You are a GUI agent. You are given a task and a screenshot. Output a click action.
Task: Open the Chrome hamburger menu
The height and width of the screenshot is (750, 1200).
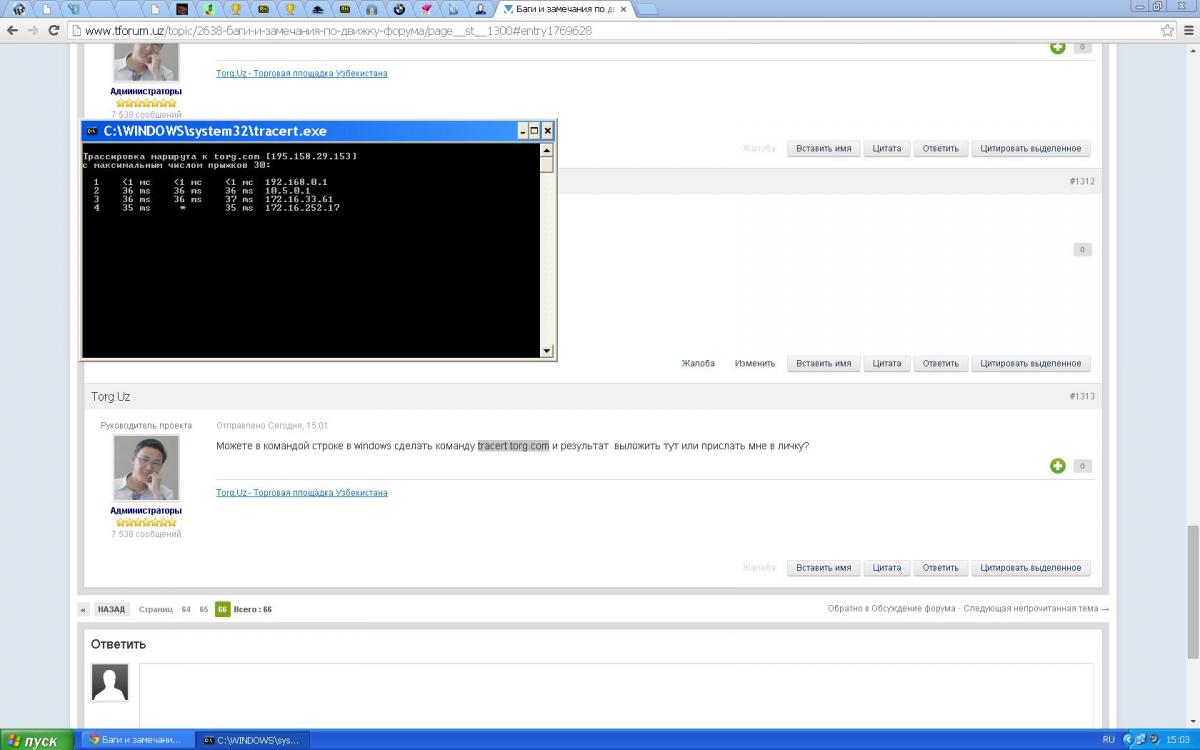click(x=1187, y=30)
